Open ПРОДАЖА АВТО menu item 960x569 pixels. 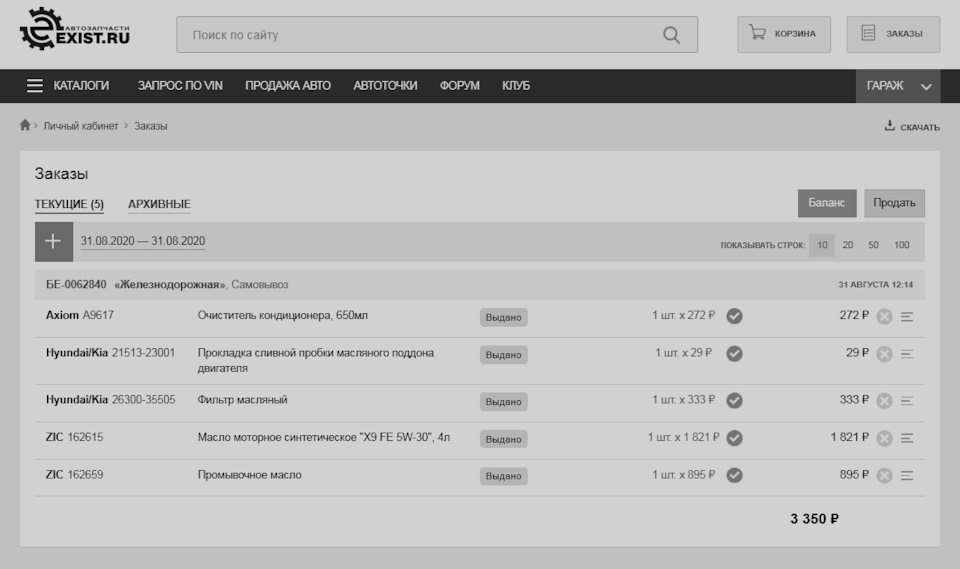288,86
